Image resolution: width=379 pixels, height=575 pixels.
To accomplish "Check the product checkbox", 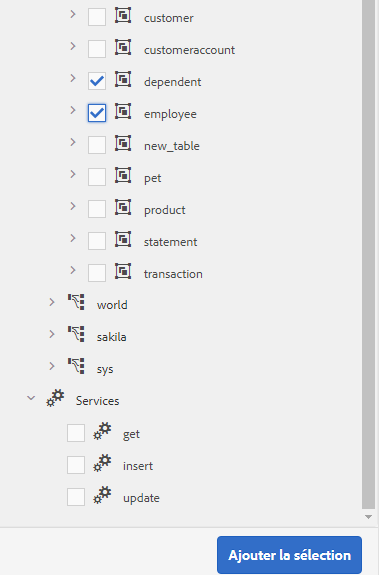I will [x=97, y=209].
